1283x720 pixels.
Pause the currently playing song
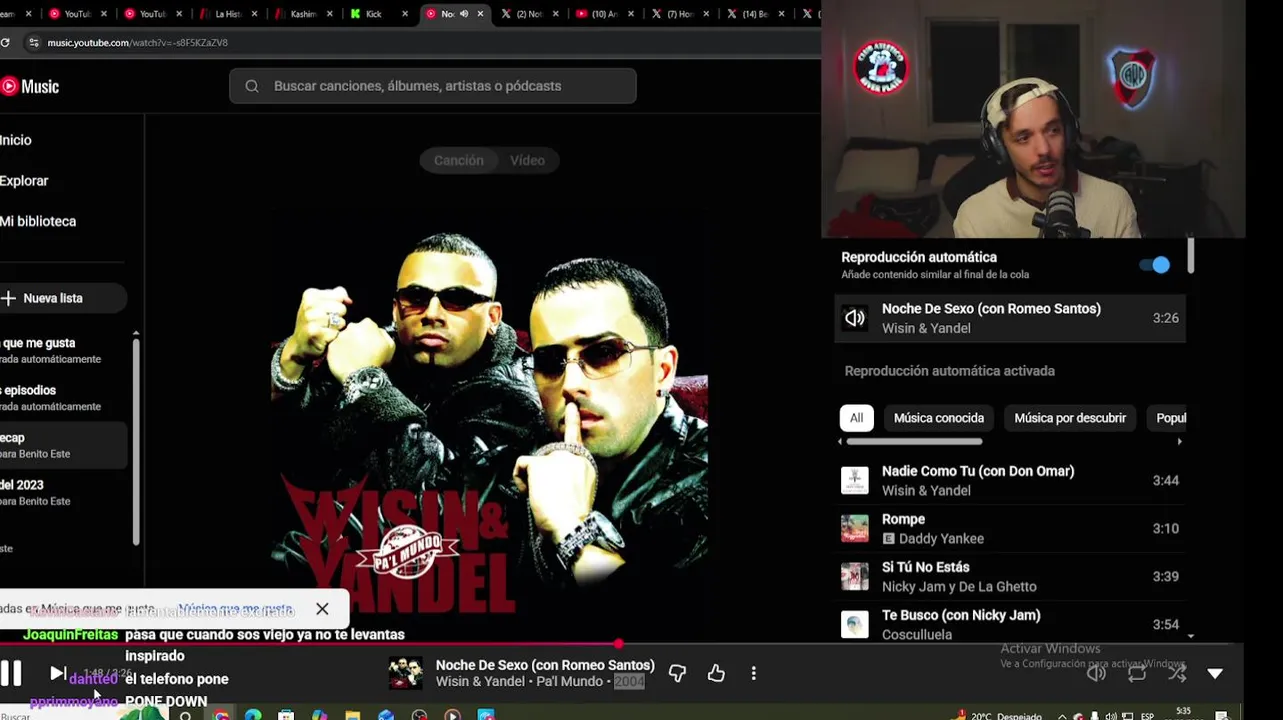pyautogui.click(x=11, y=673)
